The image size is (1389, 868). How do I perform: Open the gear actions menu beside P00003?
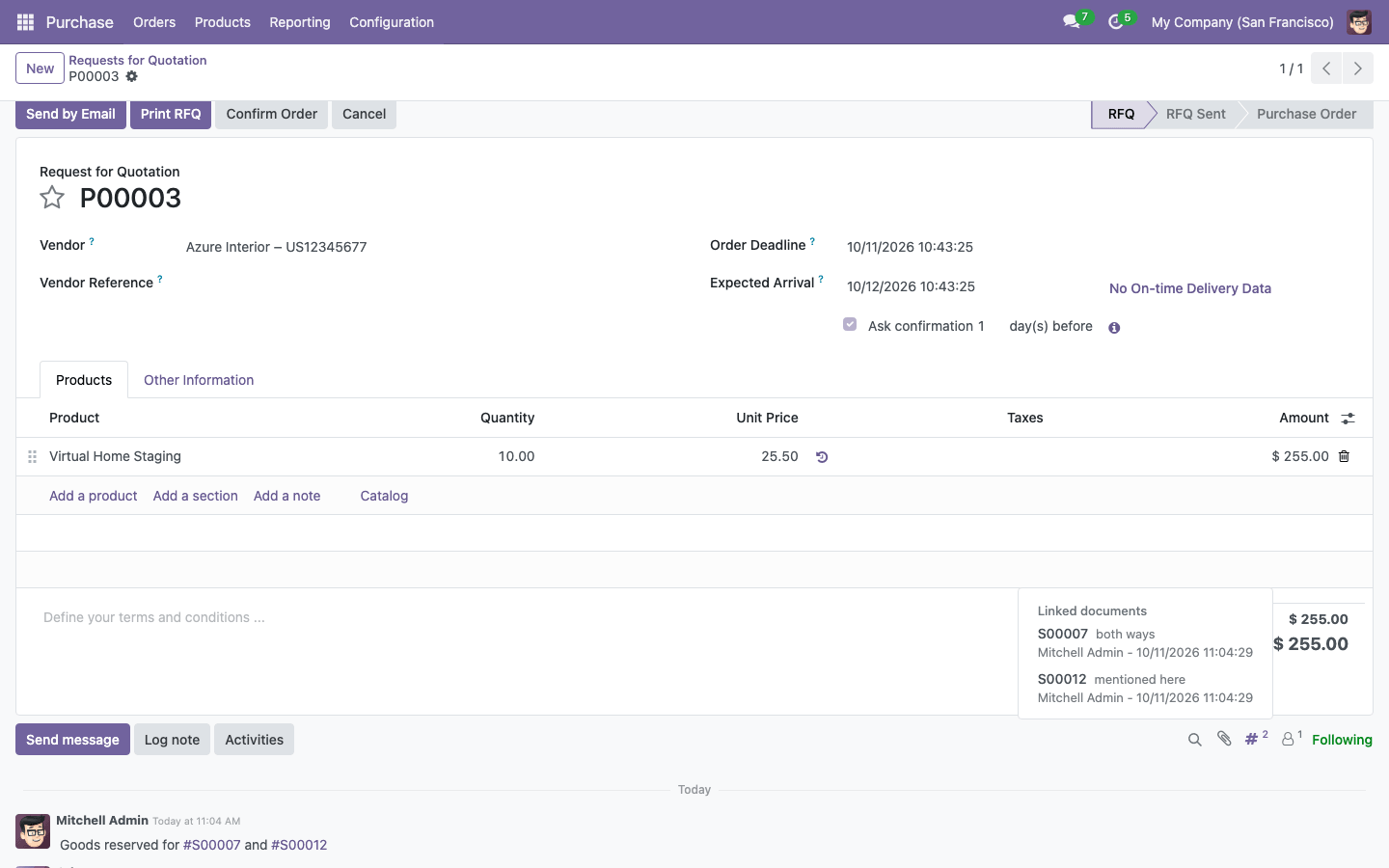[132, 76]
